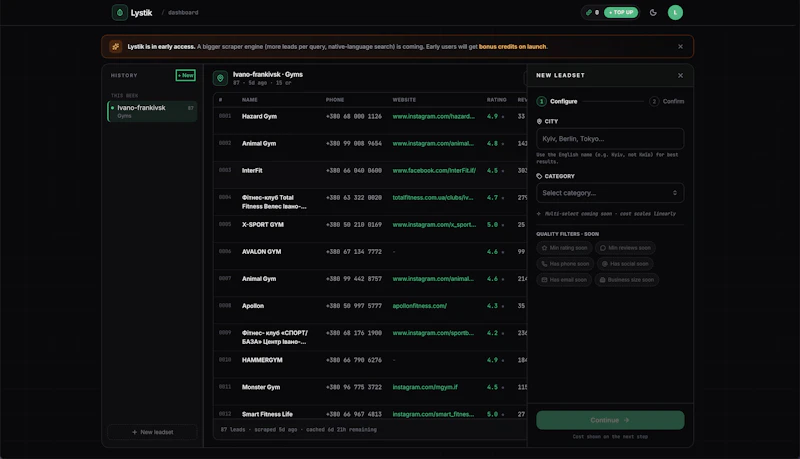Toggle dark mode moon icon
The image size is (800, 459).
point(653,12)
